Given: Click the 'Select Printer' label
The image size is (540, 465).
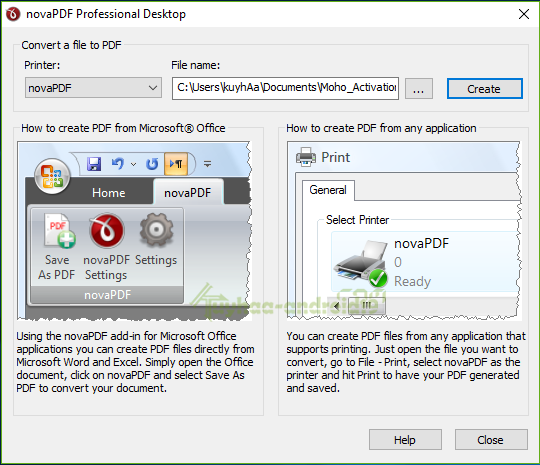Looking at the screenshot, I should 357,220.
